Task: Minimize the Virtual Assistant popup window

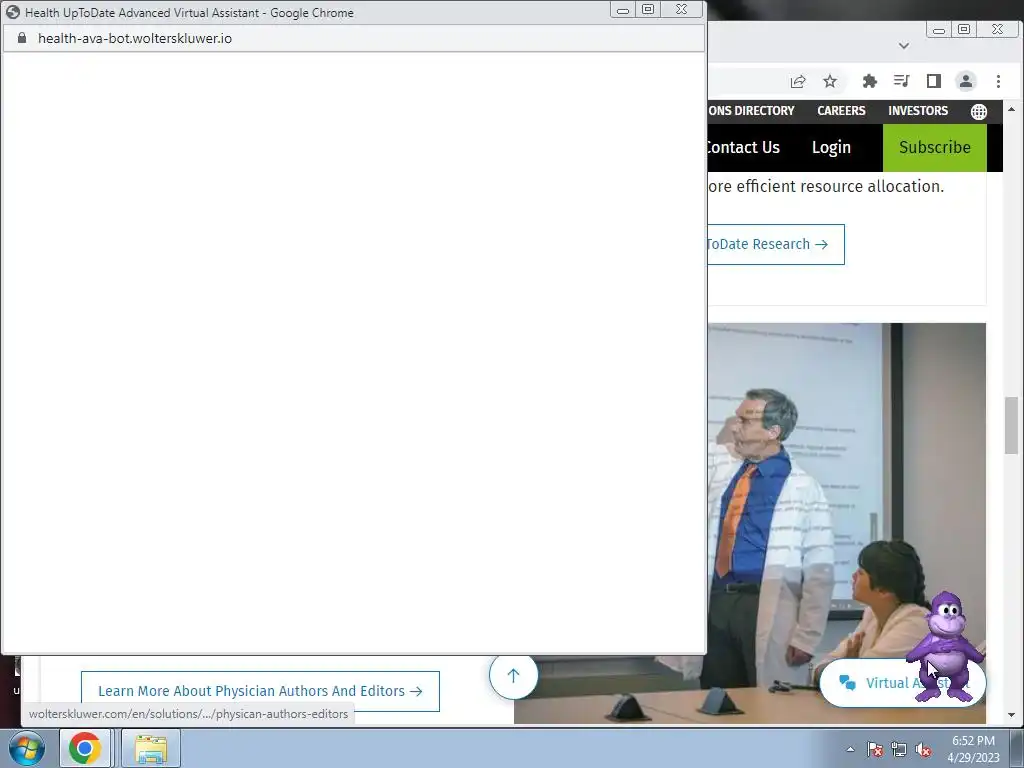Action: pos(623,10)
